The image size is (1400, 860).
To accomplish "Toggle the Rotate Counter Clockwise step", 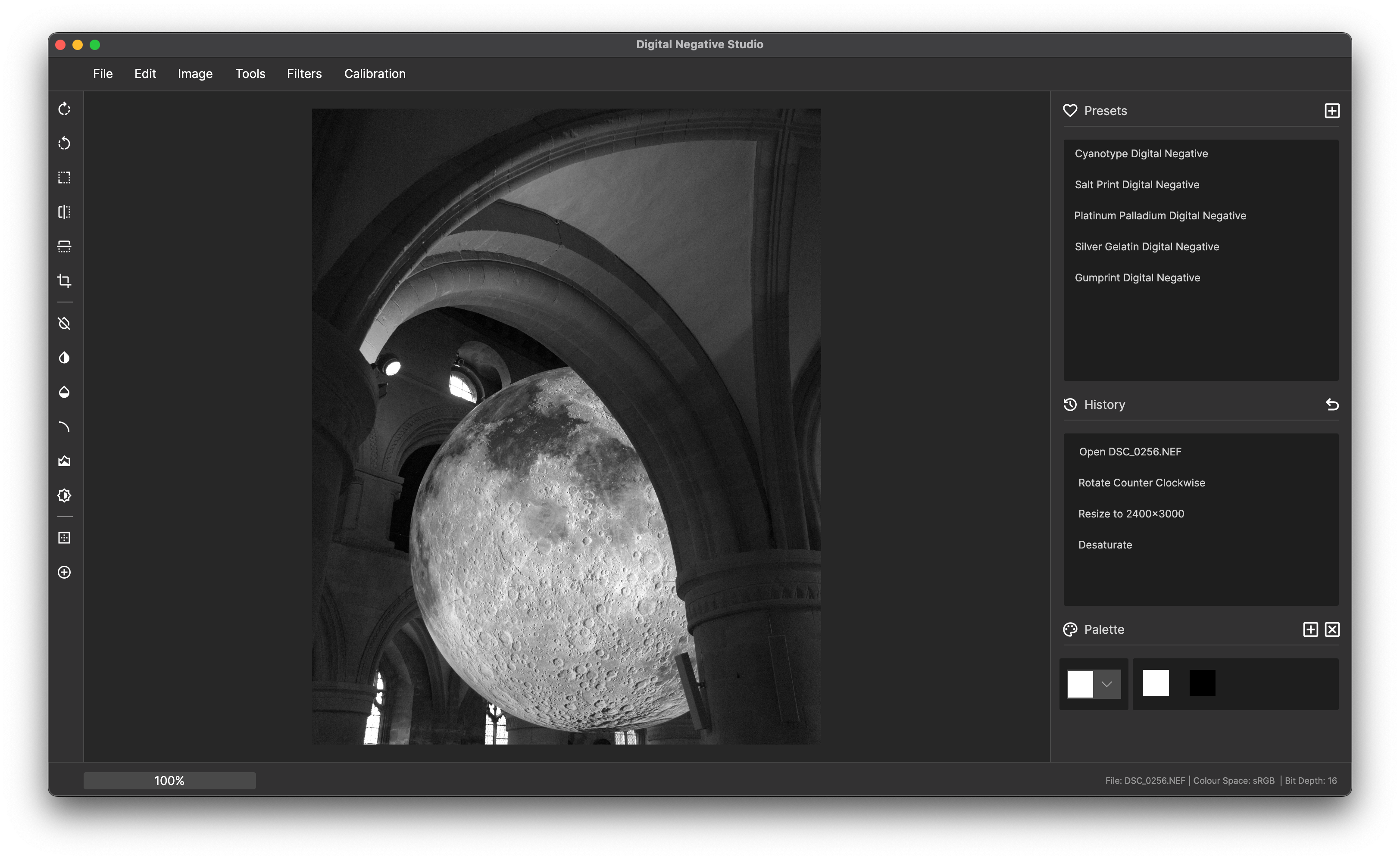I will pyautogui.click(x=1141, y=482).
